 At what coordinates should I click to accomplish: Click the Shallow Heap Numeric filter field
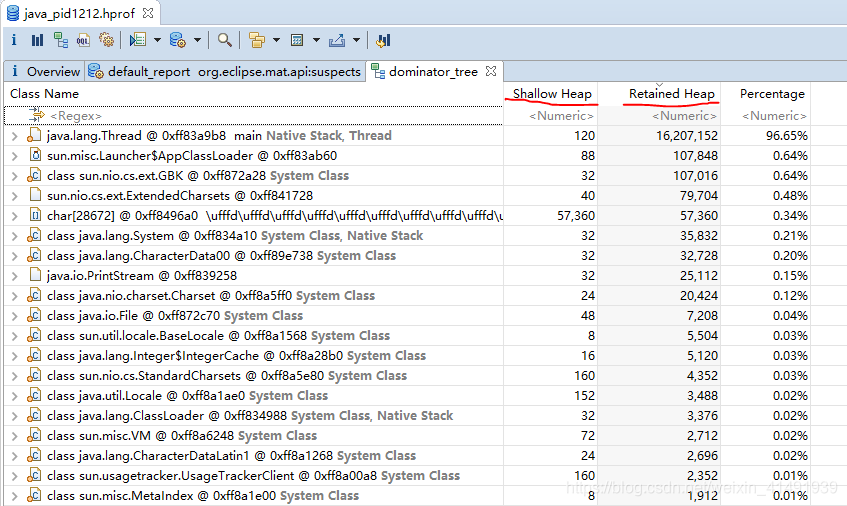(x=551, y=116)
